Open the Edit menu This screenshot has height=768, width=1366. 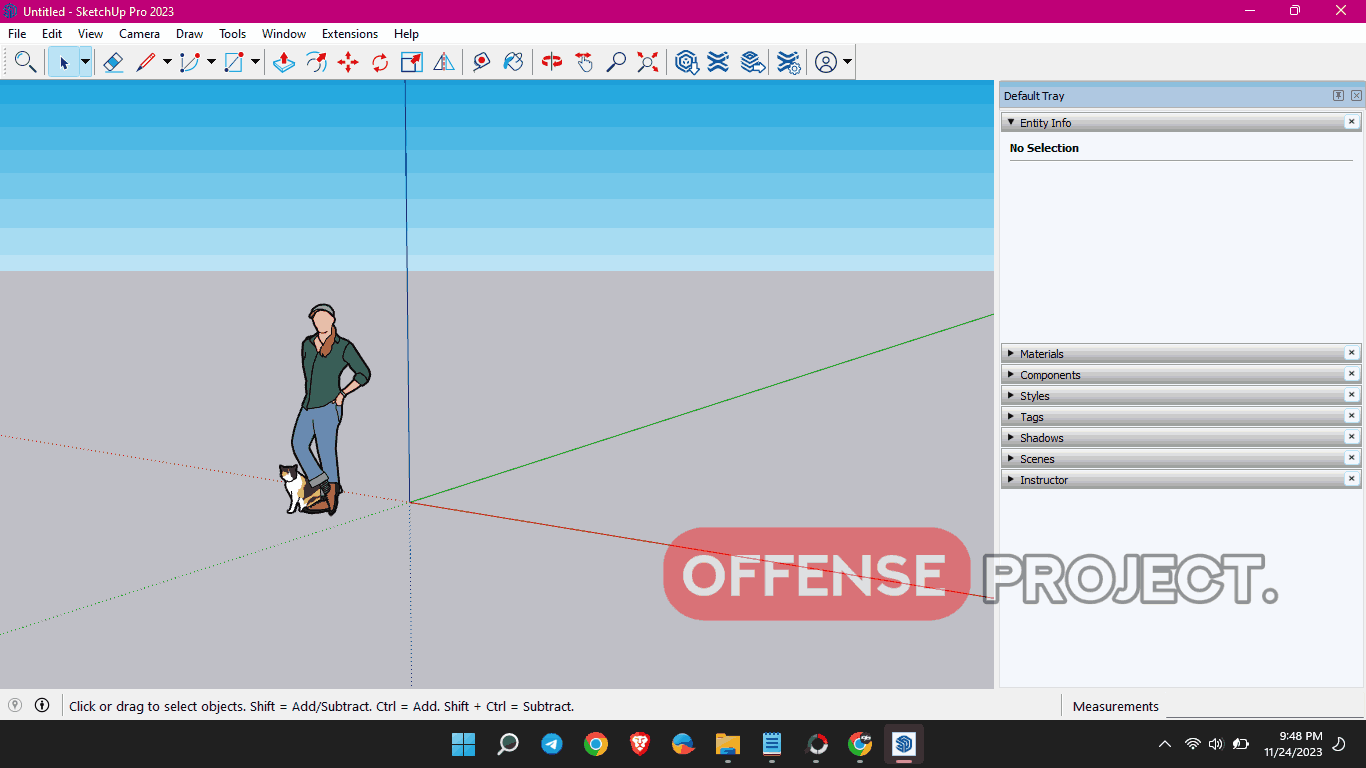click(52, 34)
